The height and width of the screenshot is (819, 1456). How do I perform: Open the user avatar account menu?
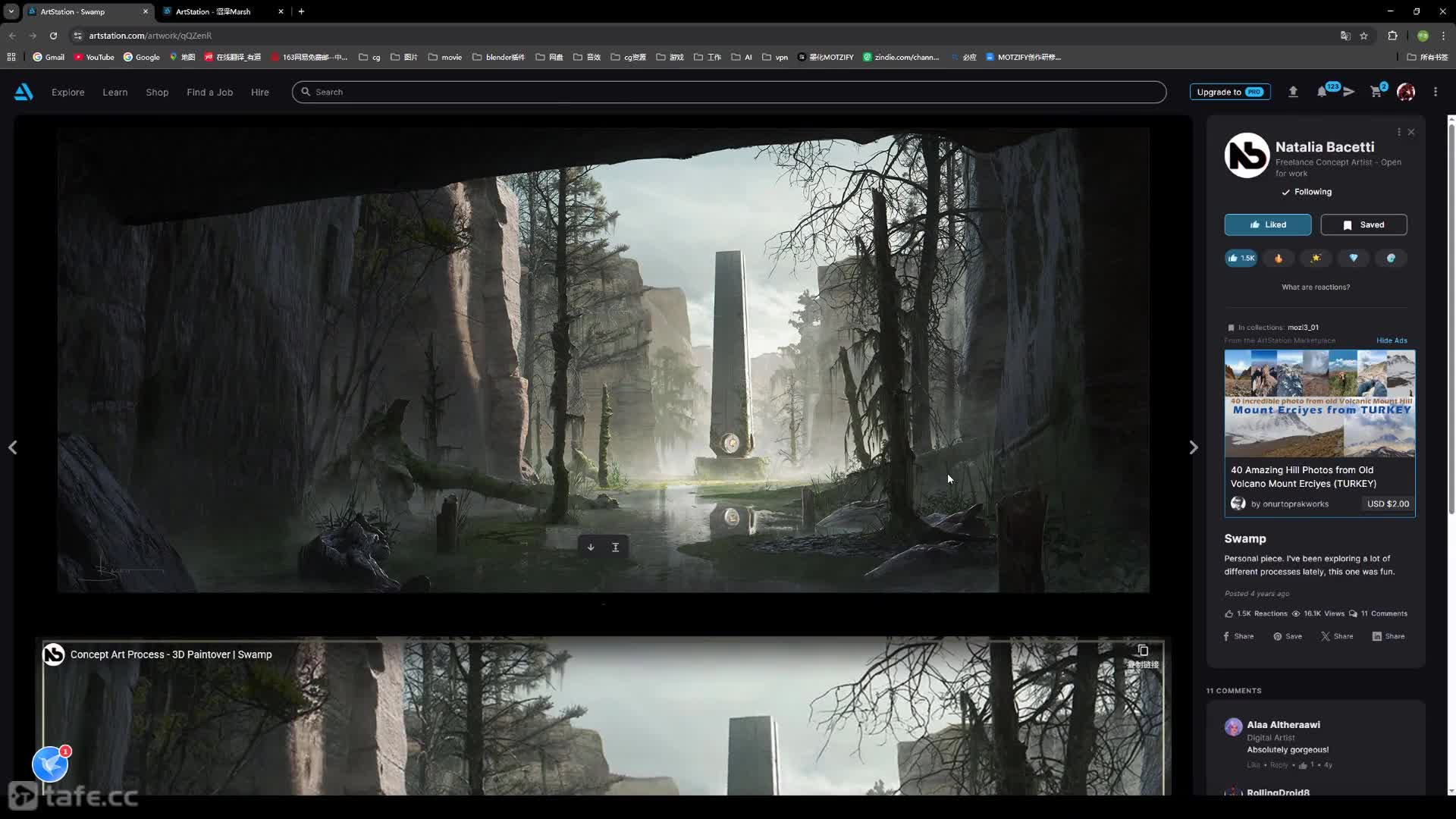pyautogui.click(x=1406, y=92)
